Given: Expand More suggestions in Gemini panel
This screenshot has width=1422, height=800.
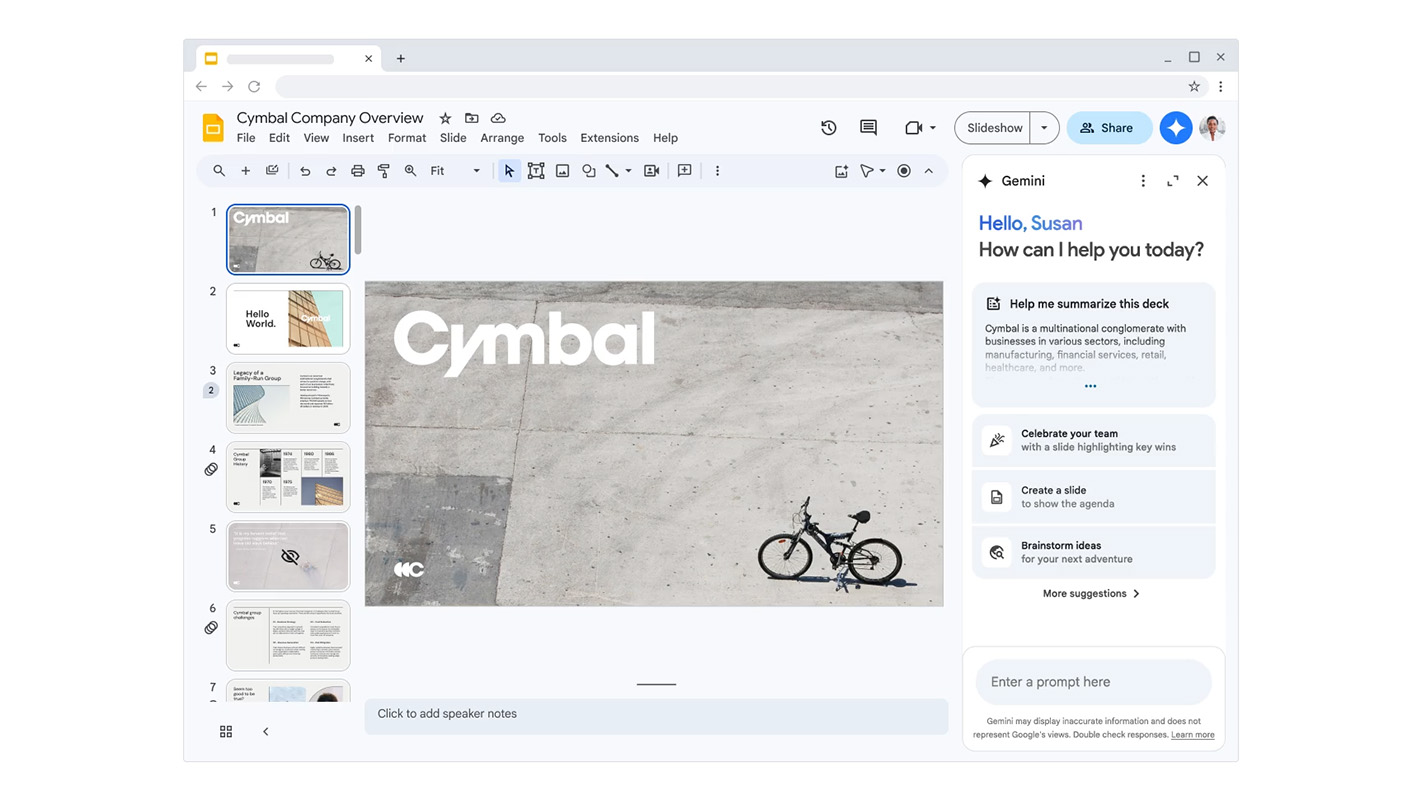Looking at the screenshot, I should [x=1091, y=594].
